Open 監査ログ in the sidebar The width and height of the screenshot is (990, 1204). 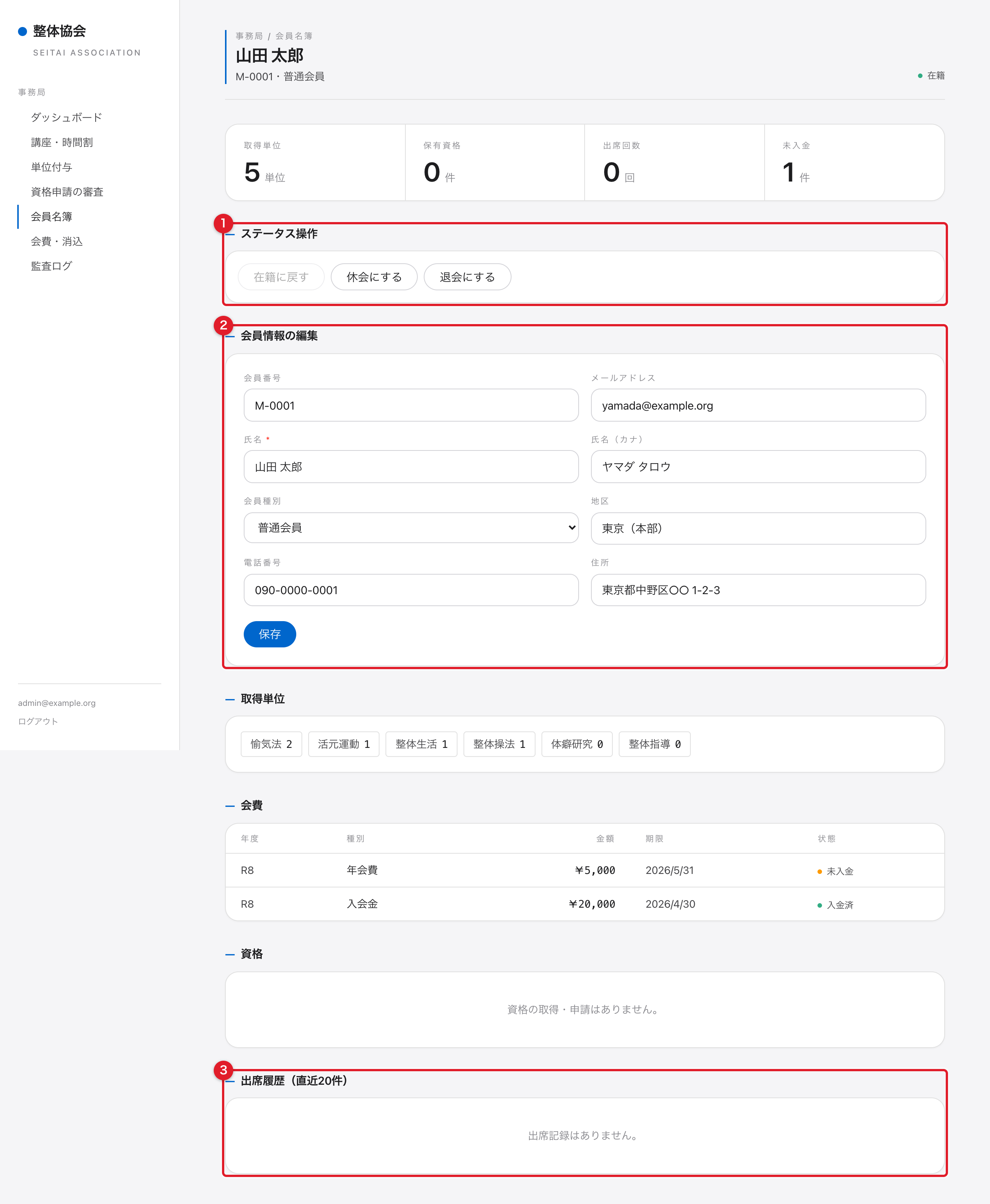[51, 266]
